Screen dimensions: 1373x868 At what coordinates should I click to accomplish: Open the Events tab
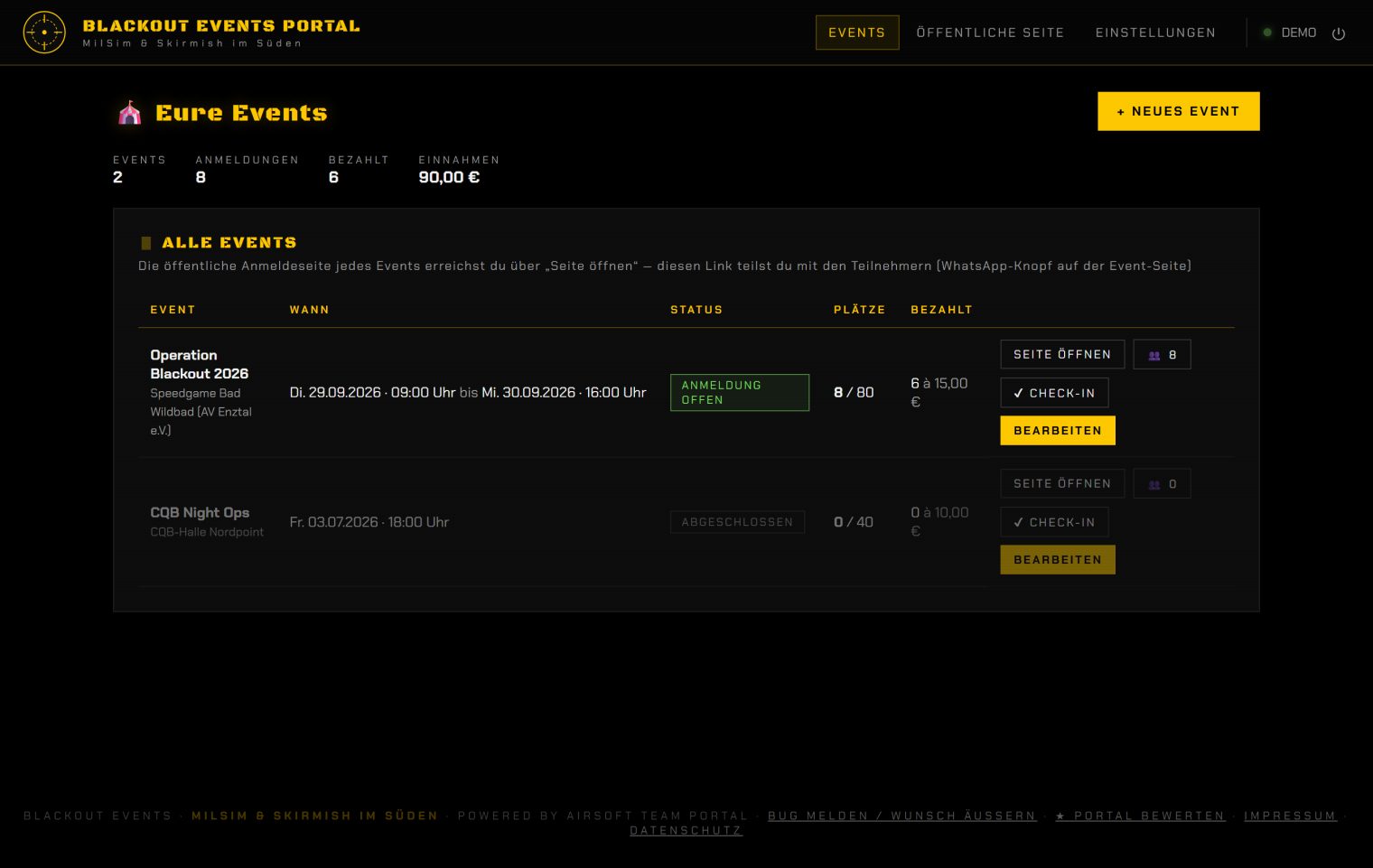click(x=857, y=33)
